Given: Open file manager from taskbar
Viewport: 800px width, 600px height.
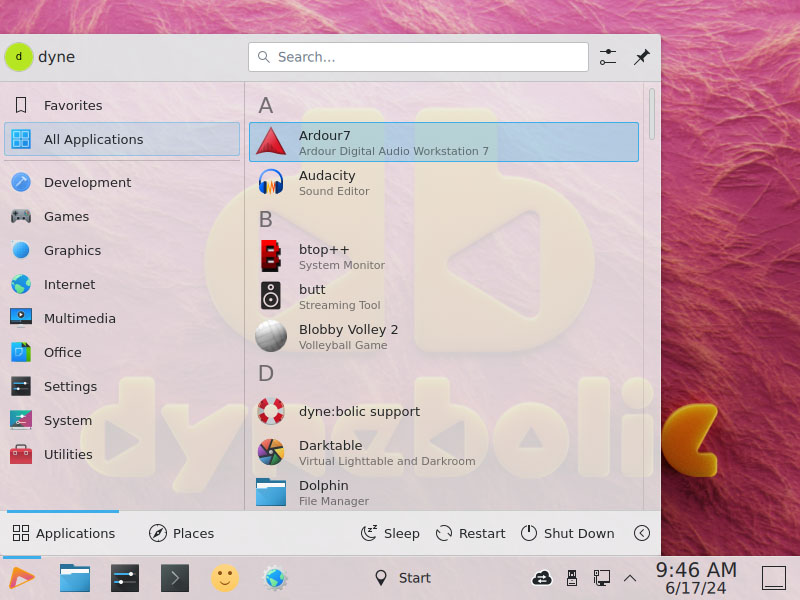Looking at the screenshot, I should pos(74,578).
